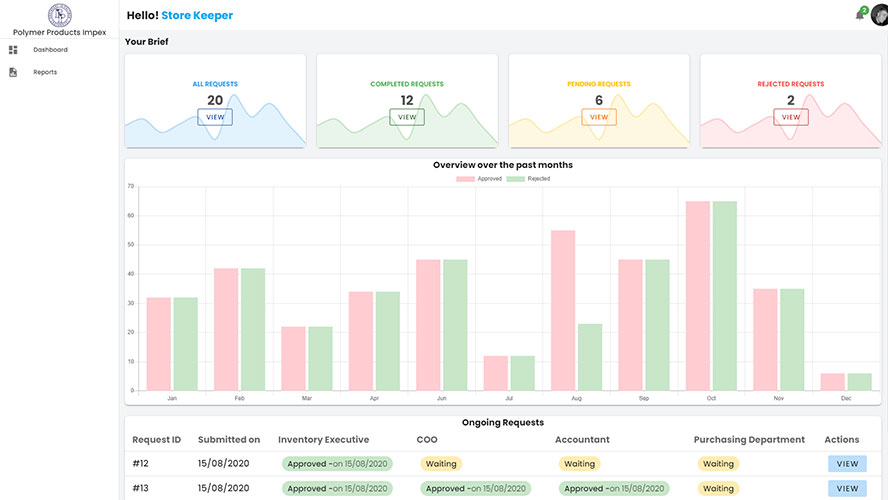The image size is (888, 500).
Task: View rejected requests from the summary card
Action: click(791, 117)
